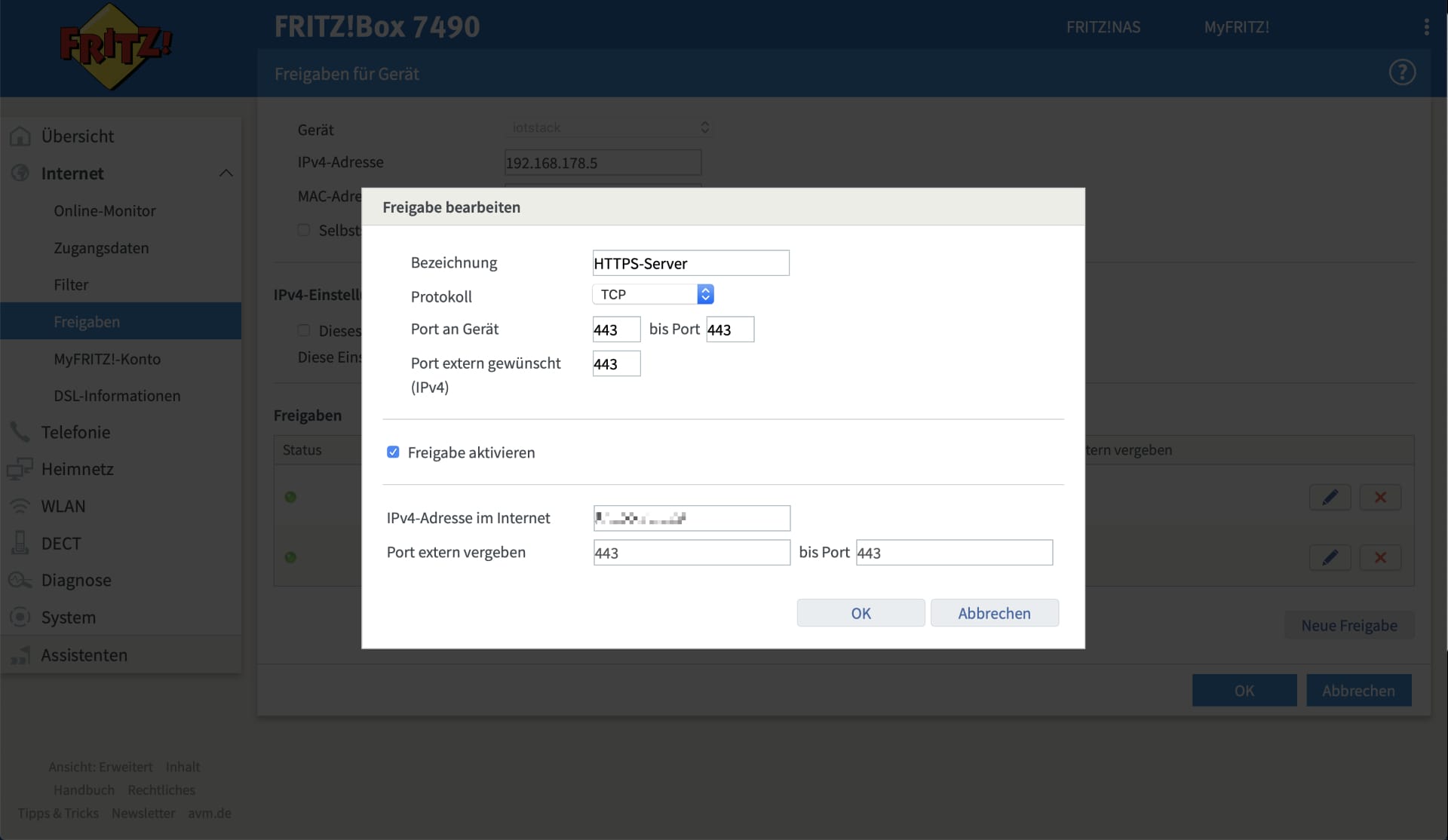Open the avm.de footer link
Screen dimensions: 1448x840
coord(210,814)
